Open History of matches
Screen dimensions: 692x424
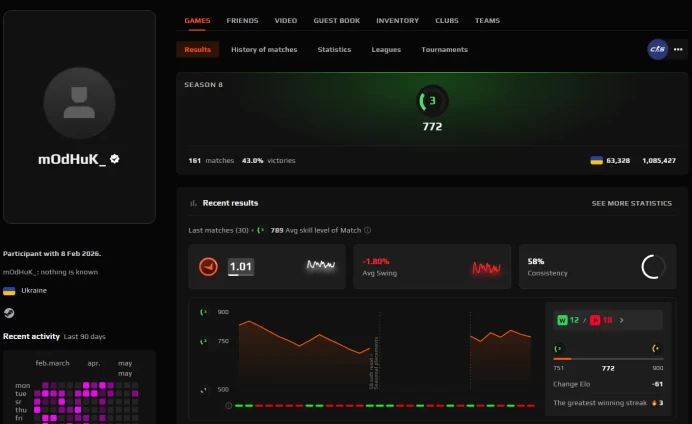pyautogui.click(x=264, y=49)
